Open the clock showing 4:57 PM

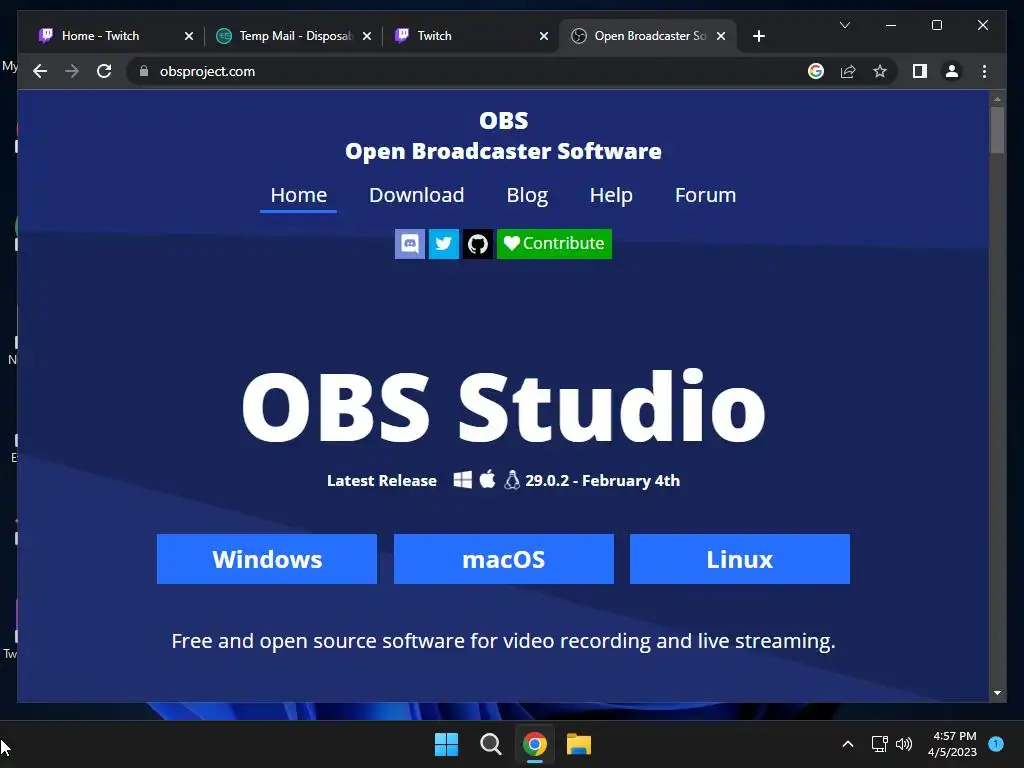[952, 744]
